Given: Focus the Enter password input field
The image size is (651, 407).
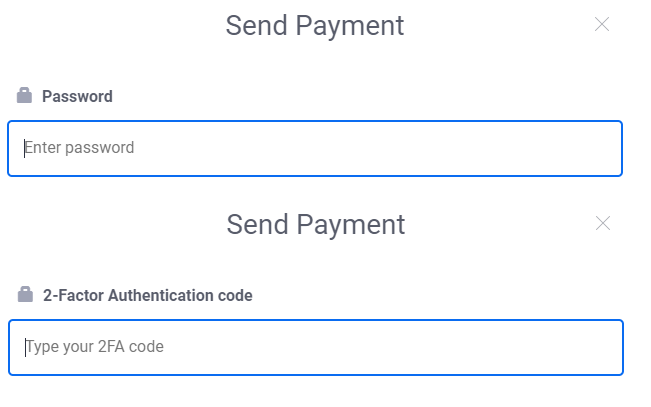Looking at the screenshot, I should (315, 148).
